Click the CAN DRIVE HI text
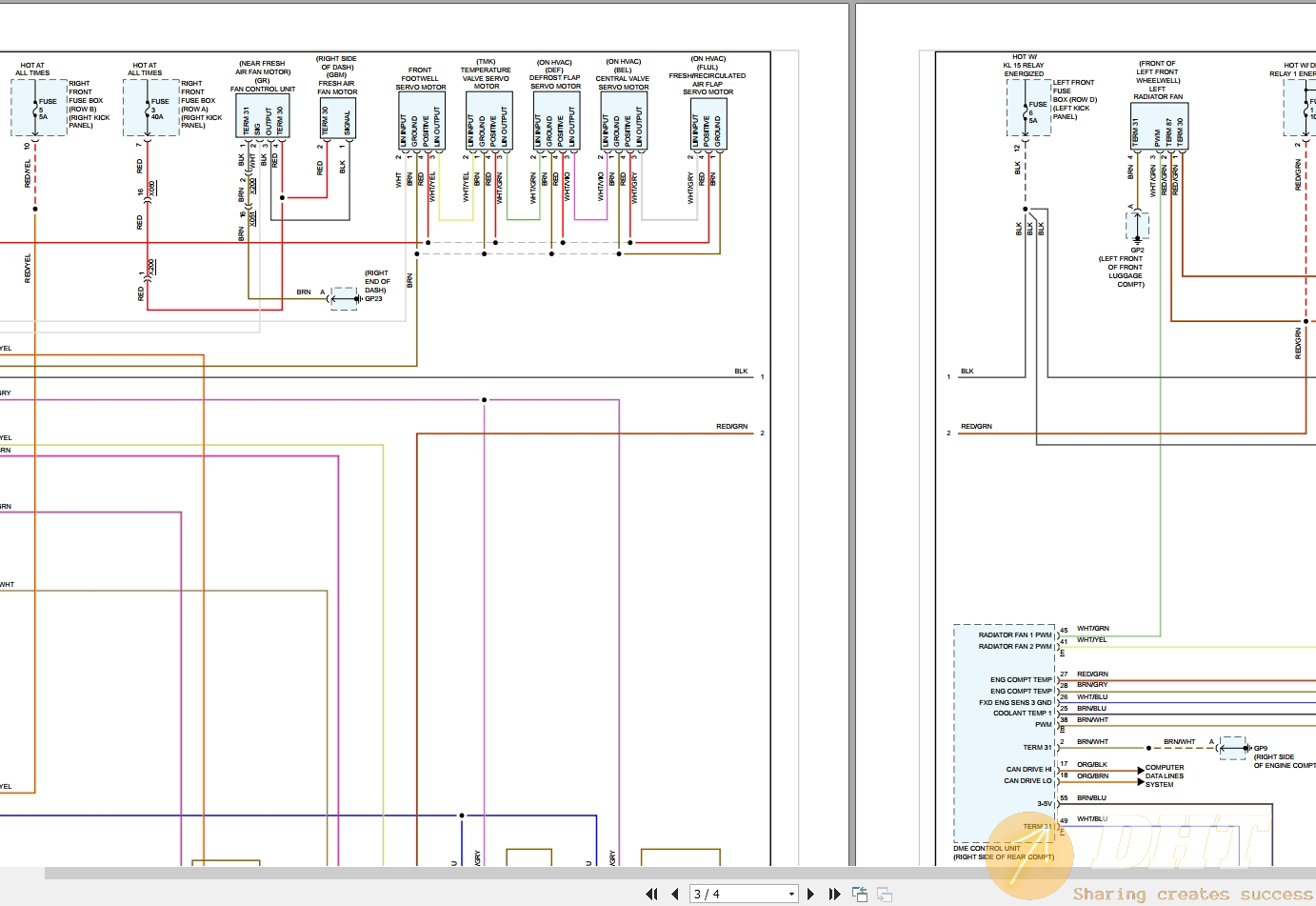Image resolution: width=1316 pixels, height=906 pixels. point(1029,769)
